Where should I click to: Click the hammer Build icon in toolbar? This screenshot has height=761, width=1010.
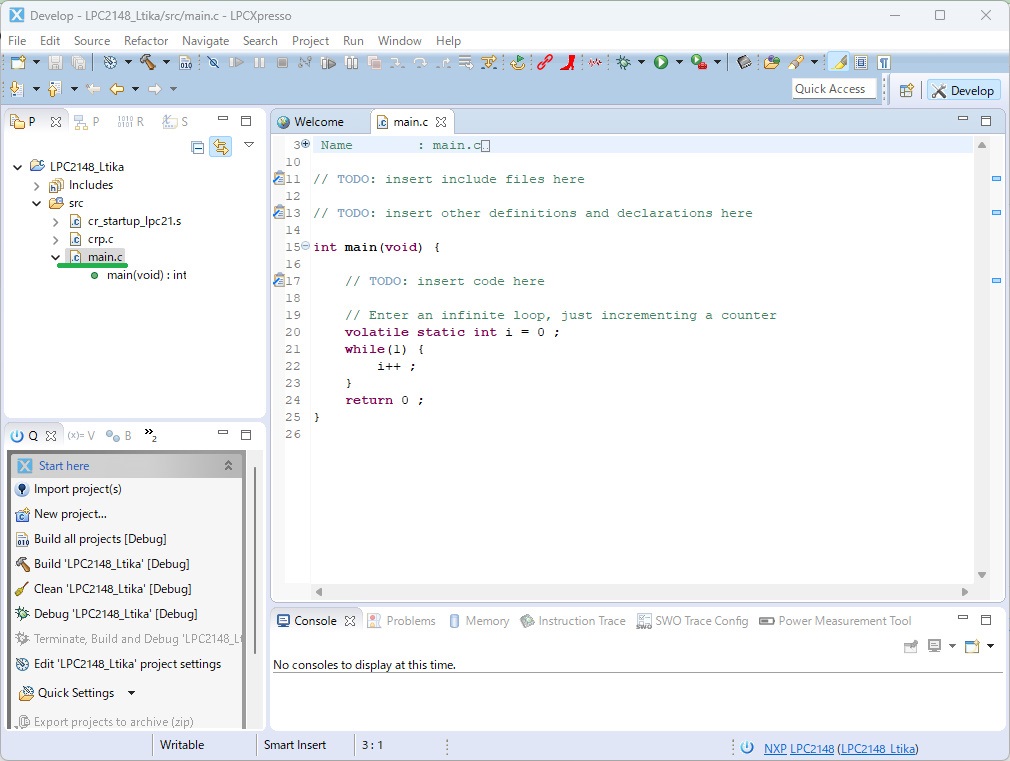pyautogui.click(x=147, y=62)
